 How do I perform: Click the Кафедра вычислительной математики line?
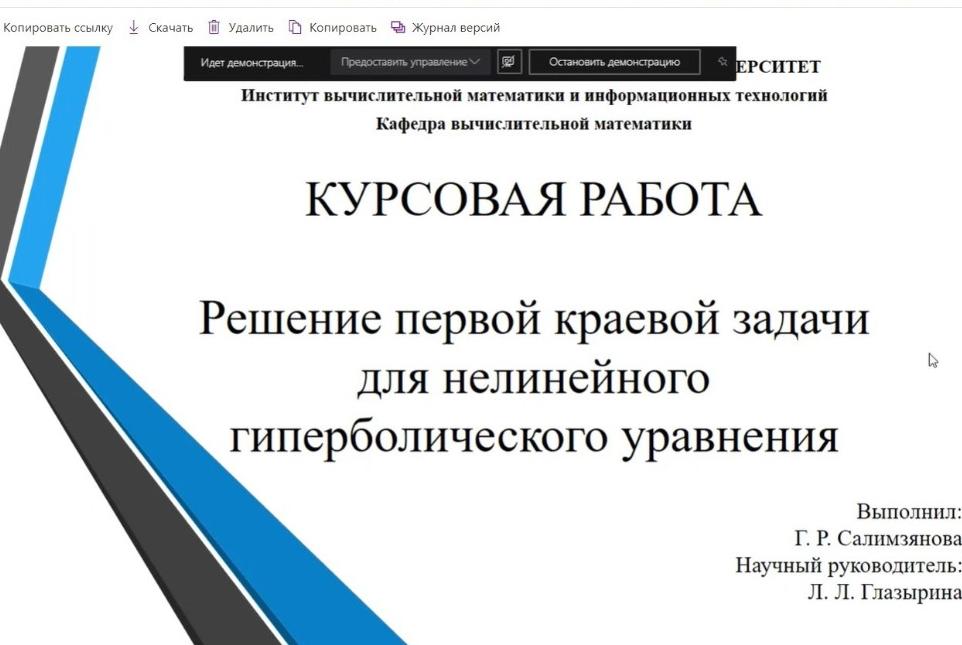click(533, 124)
